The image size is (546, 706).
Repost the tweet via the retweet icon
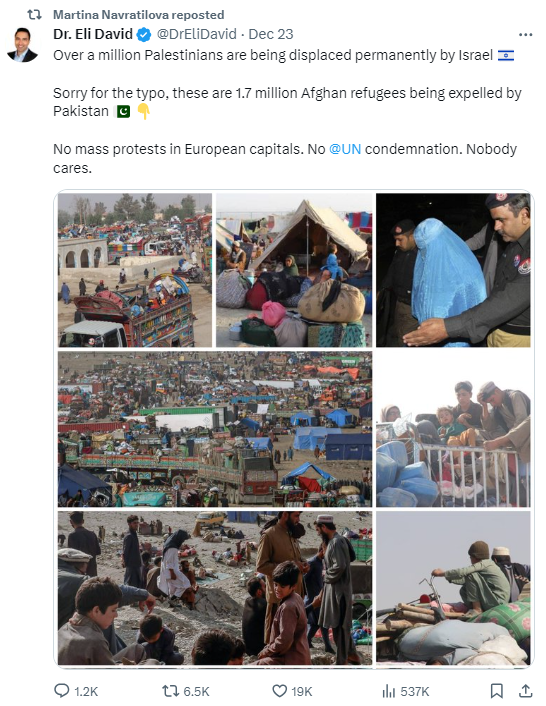click(x=171, y=691)
